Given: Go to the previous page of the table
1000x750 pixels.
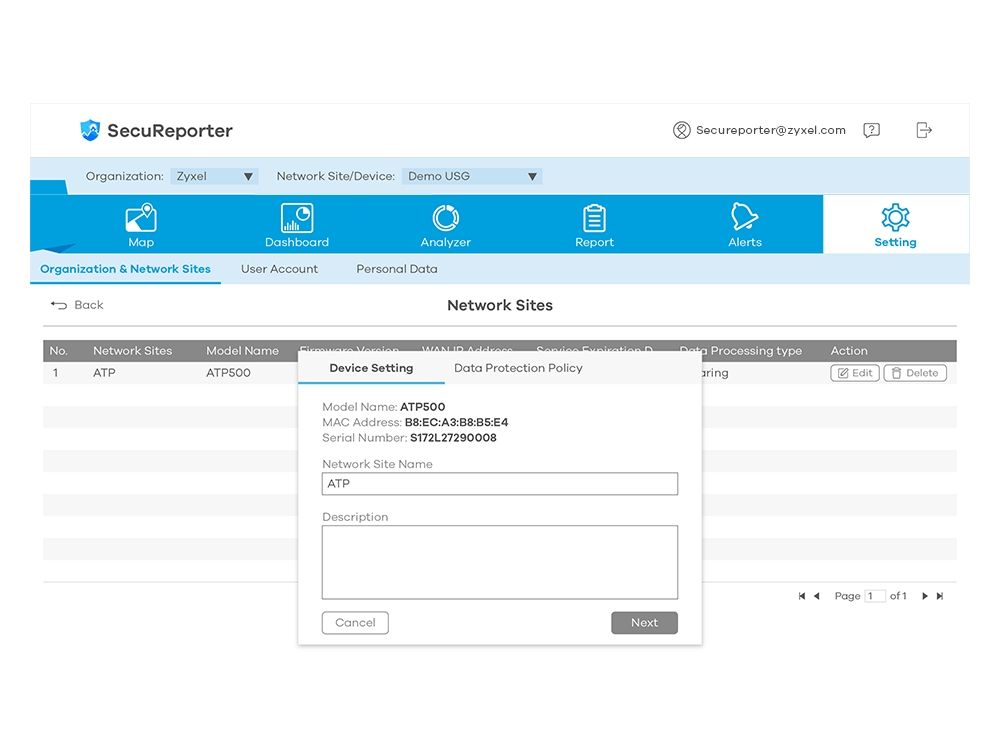Looking at the screenshot, I should coord(816,596).
